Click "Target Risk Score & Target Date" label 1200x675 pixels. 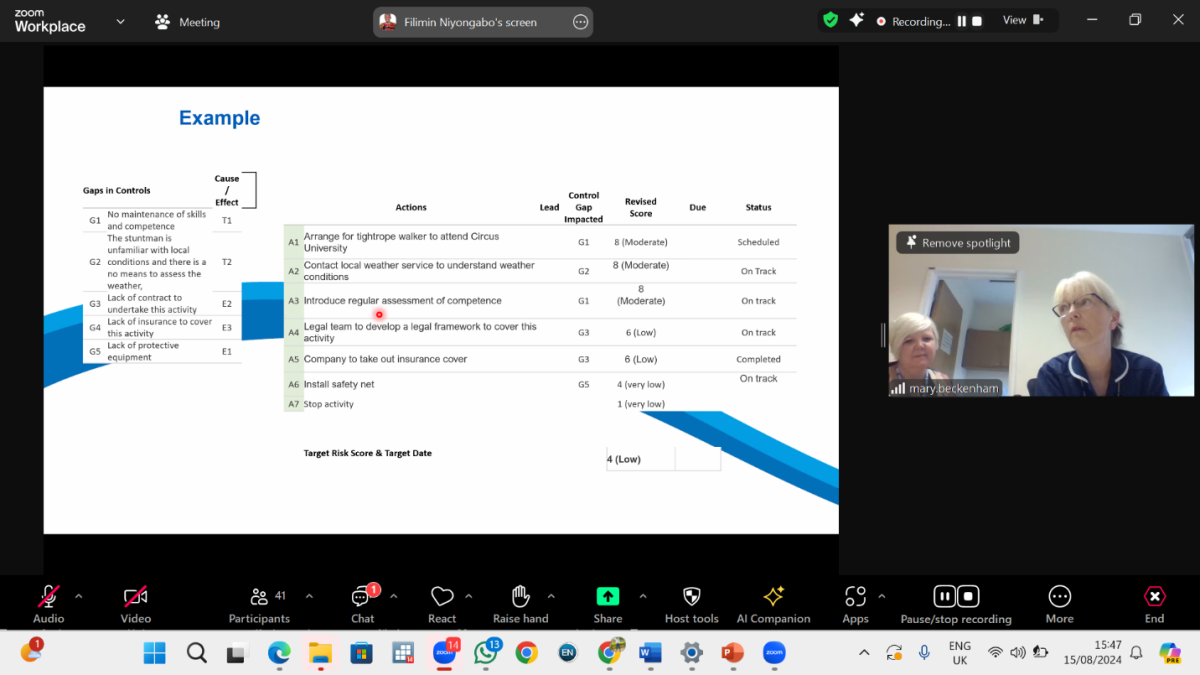(367, 453)
